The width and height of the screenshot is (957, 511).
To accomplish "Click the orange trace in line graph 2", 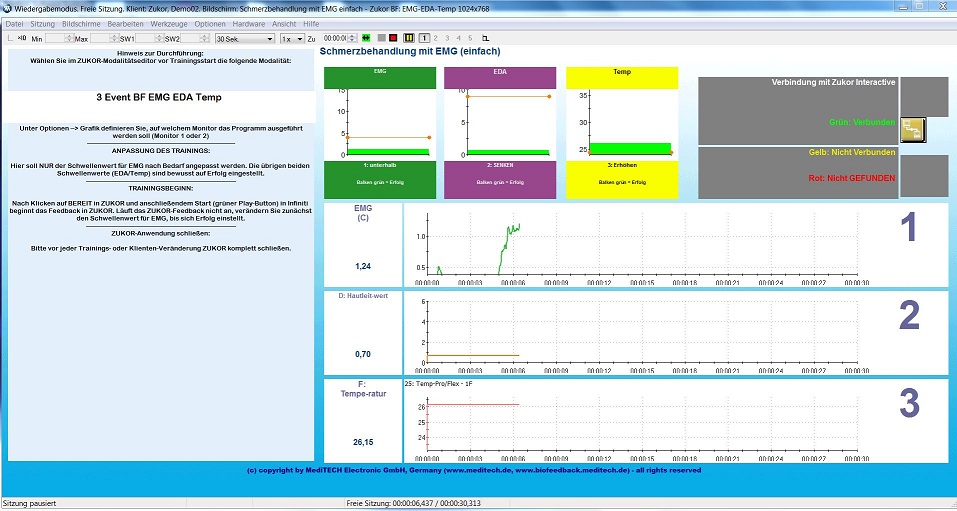I will [x=473, y=355].
